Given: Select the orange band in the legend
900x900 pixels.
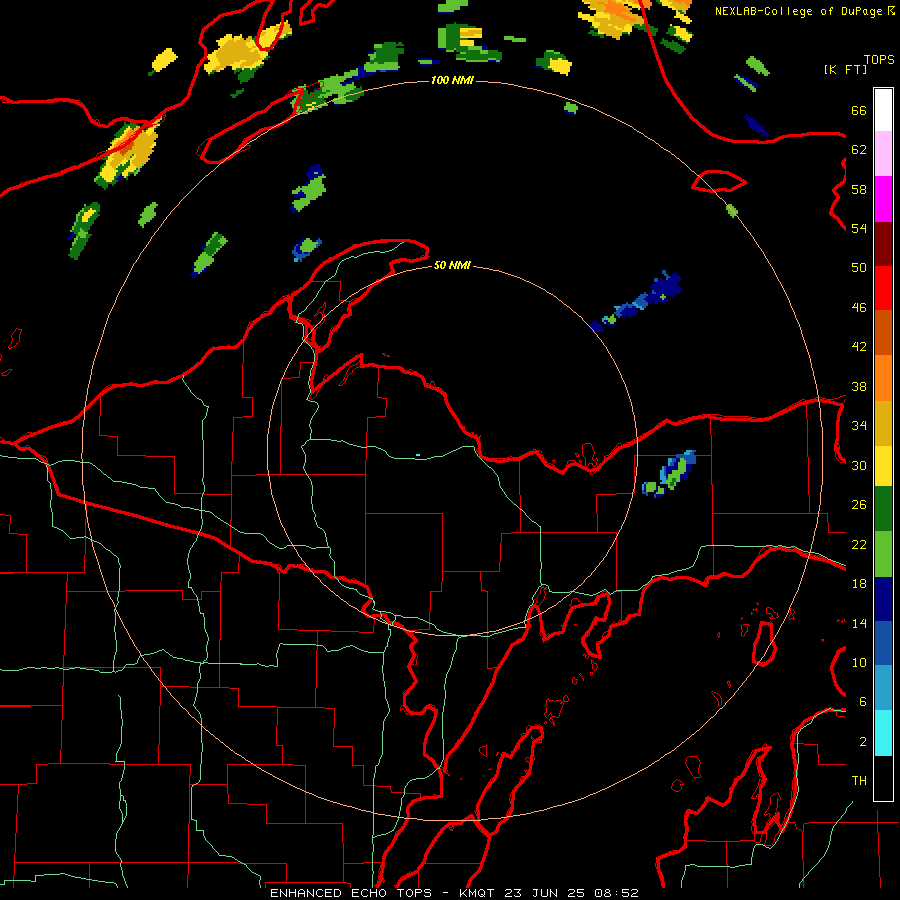Looking at the screenshot, I should pos(883,378).
